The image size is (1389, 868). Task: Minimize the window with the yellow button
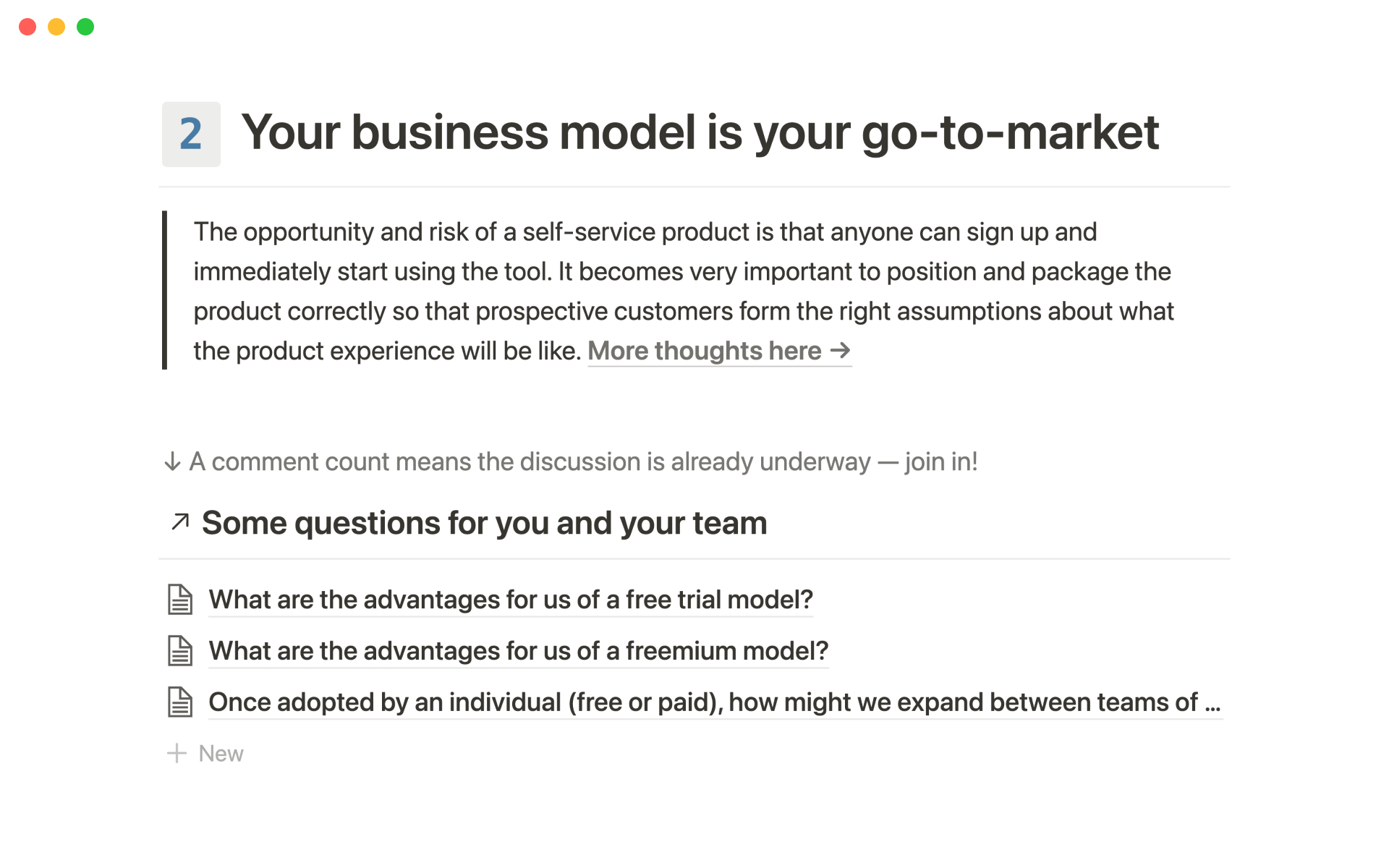coord(56,27)
